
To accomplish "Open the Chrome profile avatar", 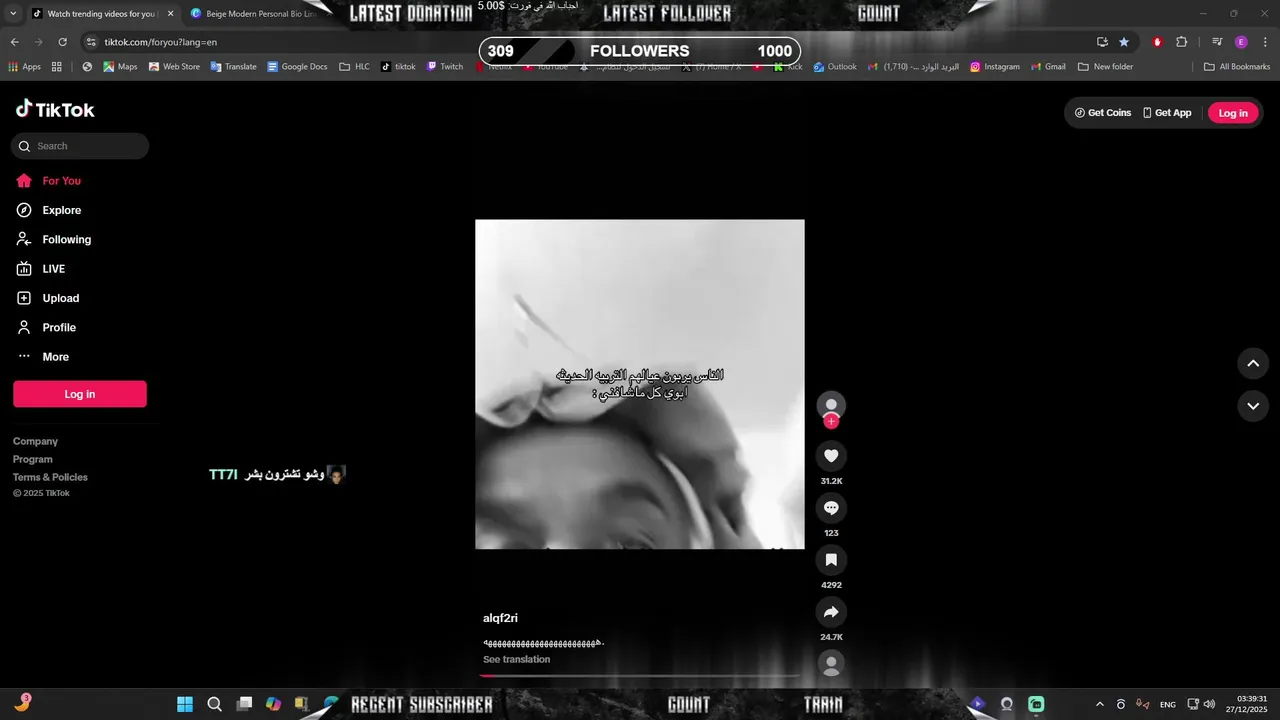I will pyautogui.click(x=1241, y=42).
